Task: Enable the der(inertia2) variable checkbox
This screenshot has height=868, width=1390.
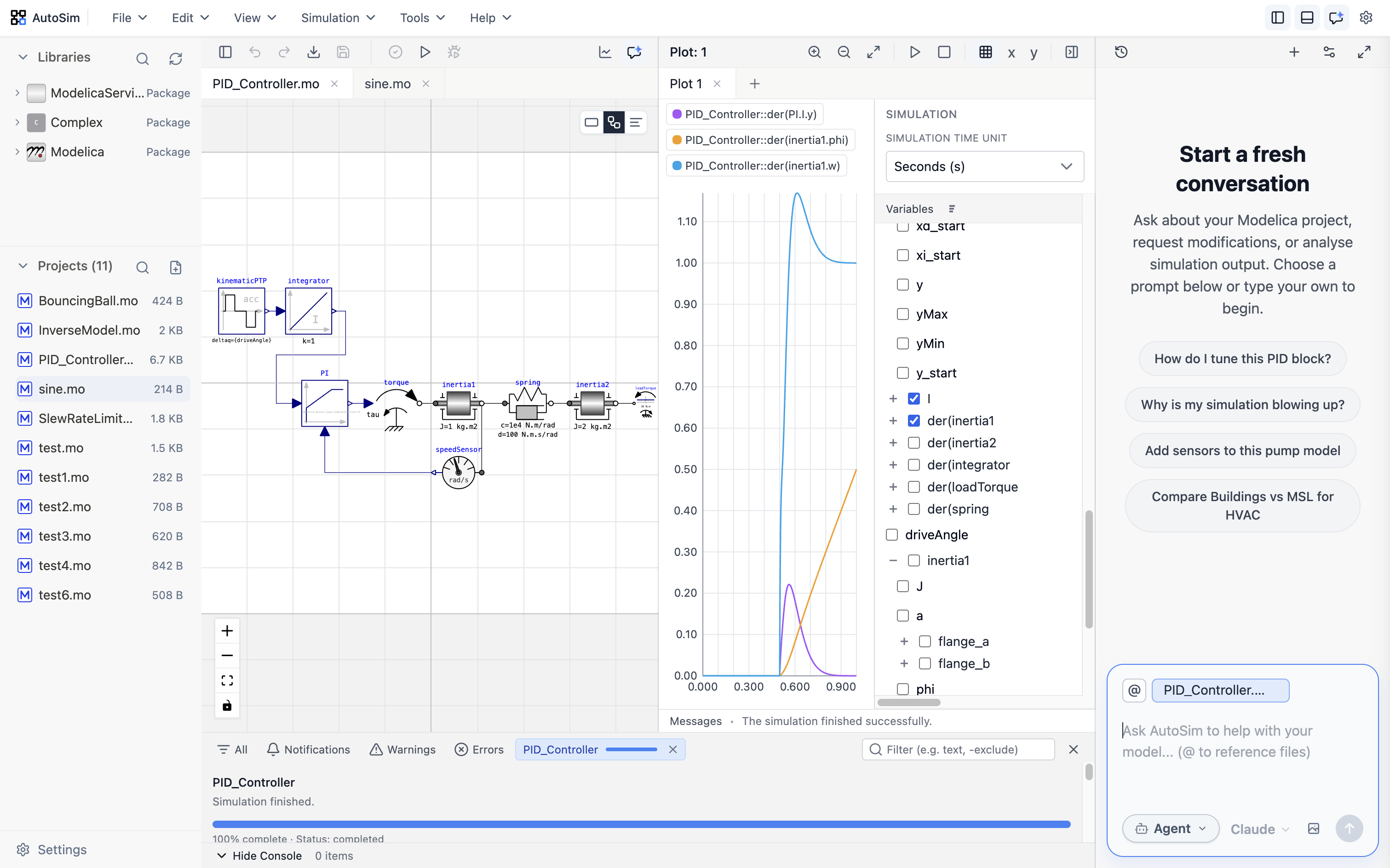Action: 914,443
